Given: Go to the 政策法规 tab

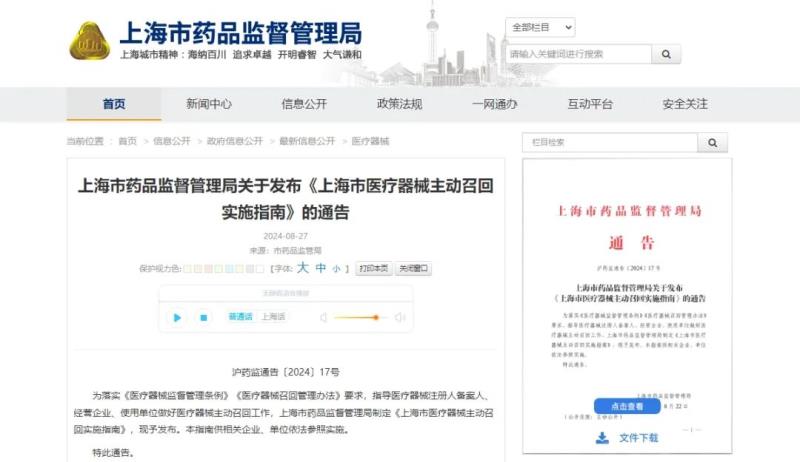Looking at the screenshot, I should coord(399,104).
